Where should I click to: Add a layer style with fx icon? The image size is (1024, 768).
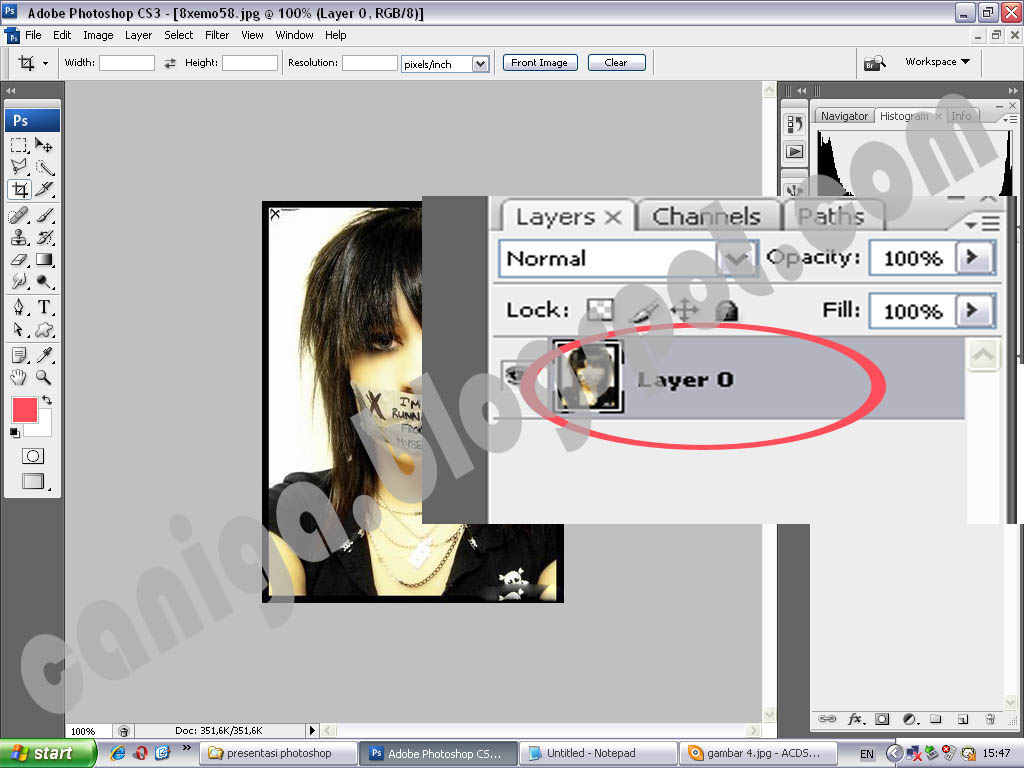[x=856, y=719]
